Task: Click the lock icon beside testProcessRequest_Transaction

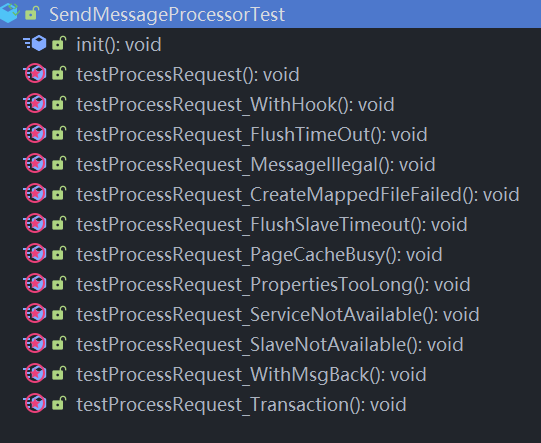Action: pyautogui.click(x=59, y=403)
